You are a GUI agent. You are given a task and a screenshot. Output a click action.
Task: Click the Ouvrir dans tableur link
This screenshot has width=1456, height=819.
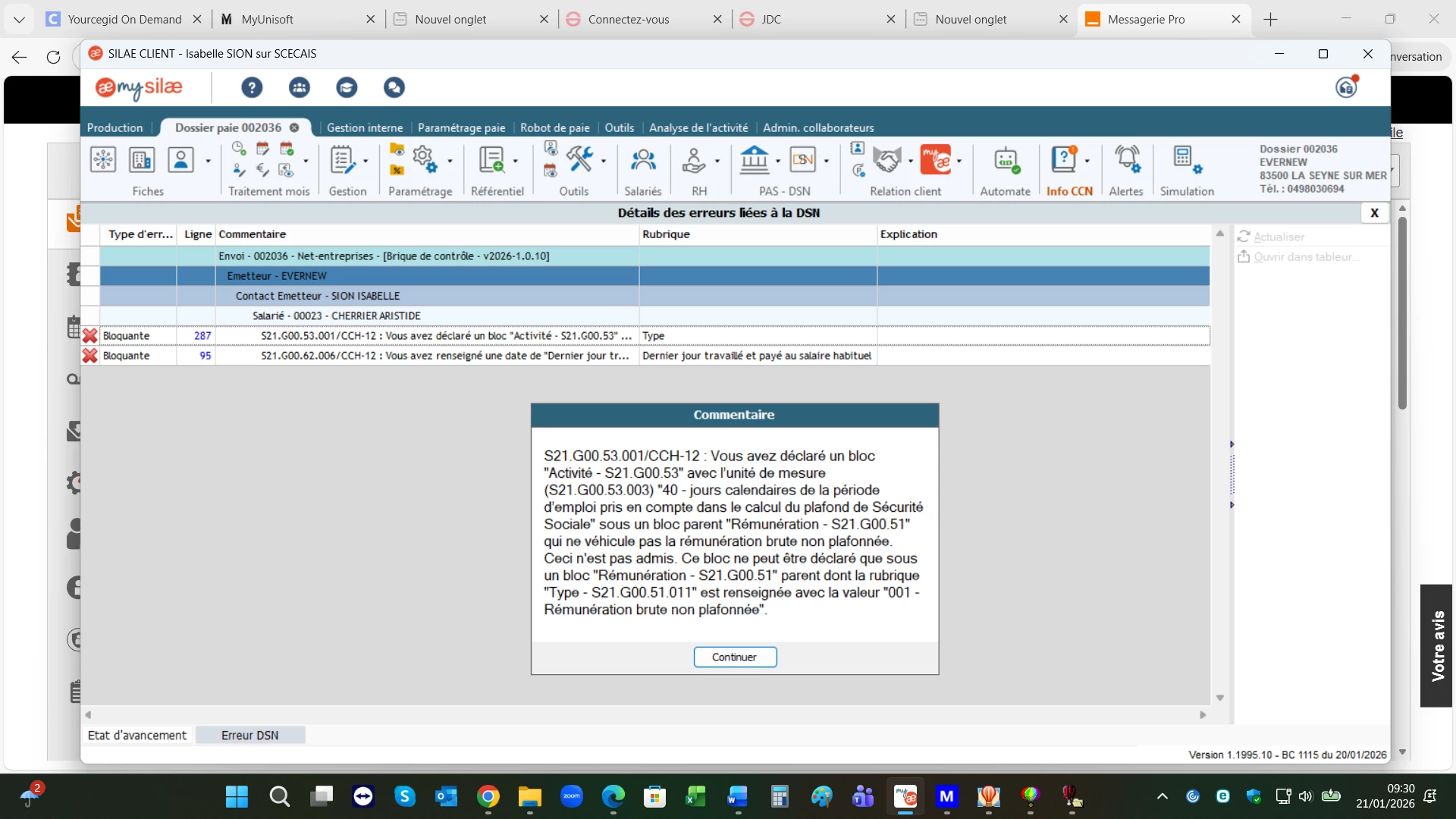[x=1306, y=256]
